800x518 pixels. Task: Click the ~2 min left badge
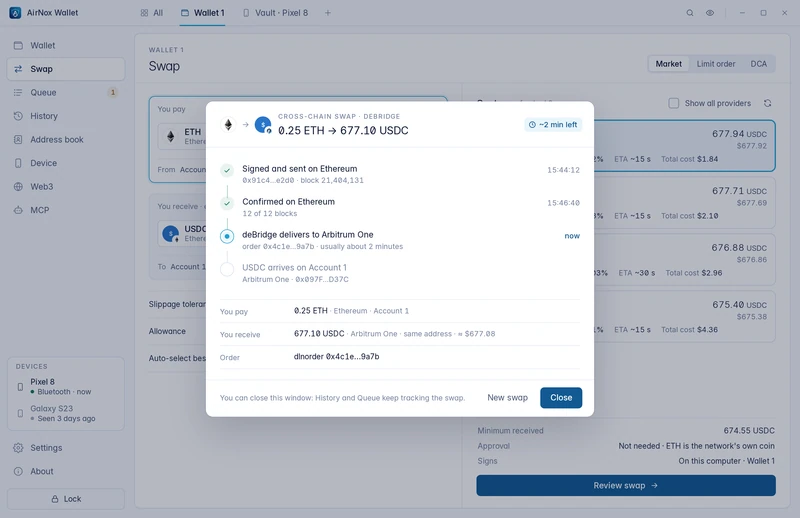click(553, 125)
